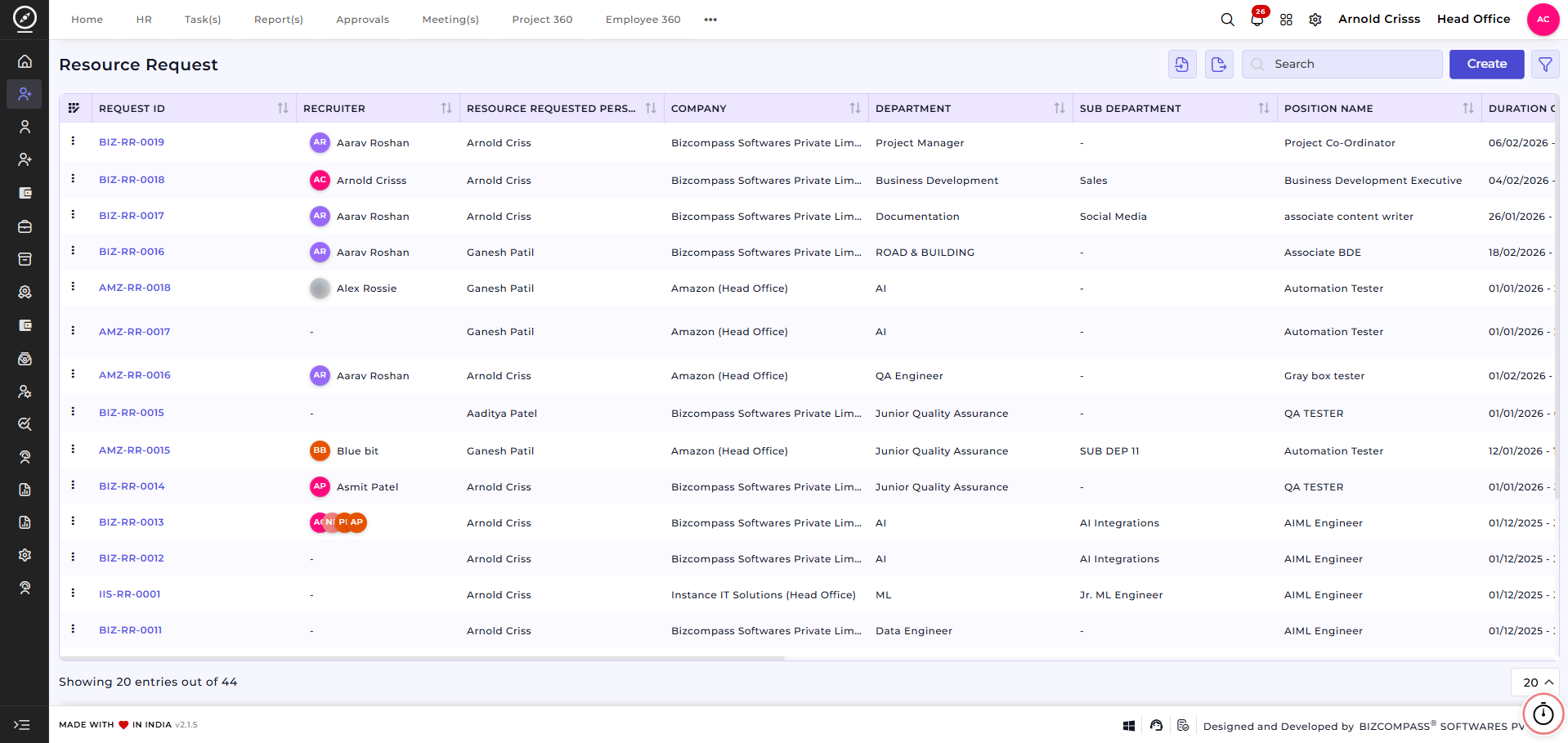Sort table by Request ID
Viewport: 1568px width, 743px height.
click(x=283, y=108)
